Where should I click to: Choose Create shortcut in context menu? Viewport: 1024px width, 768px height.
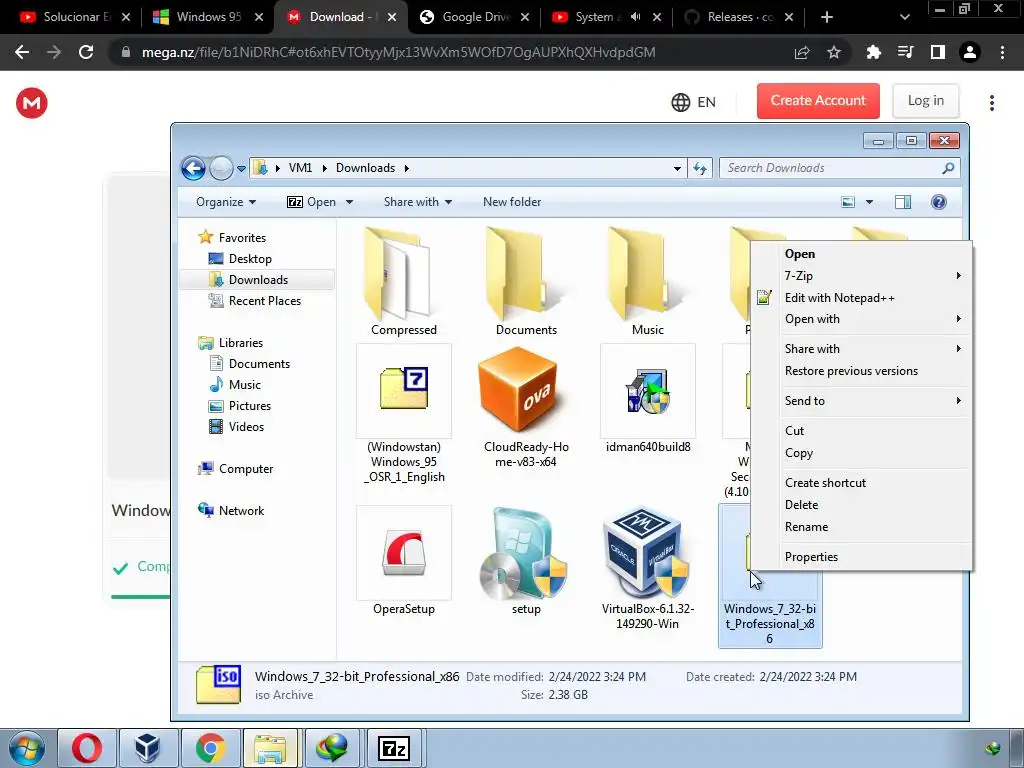pyautogui.click(x=861, y=483)
